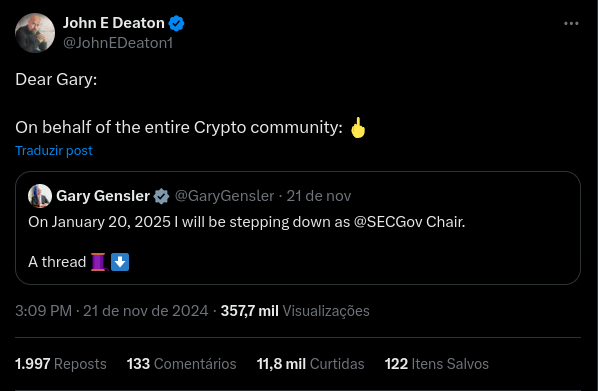The image size is (598, 391).
Task: Click the blue down arrow emoji
Action: coord(120,262)
